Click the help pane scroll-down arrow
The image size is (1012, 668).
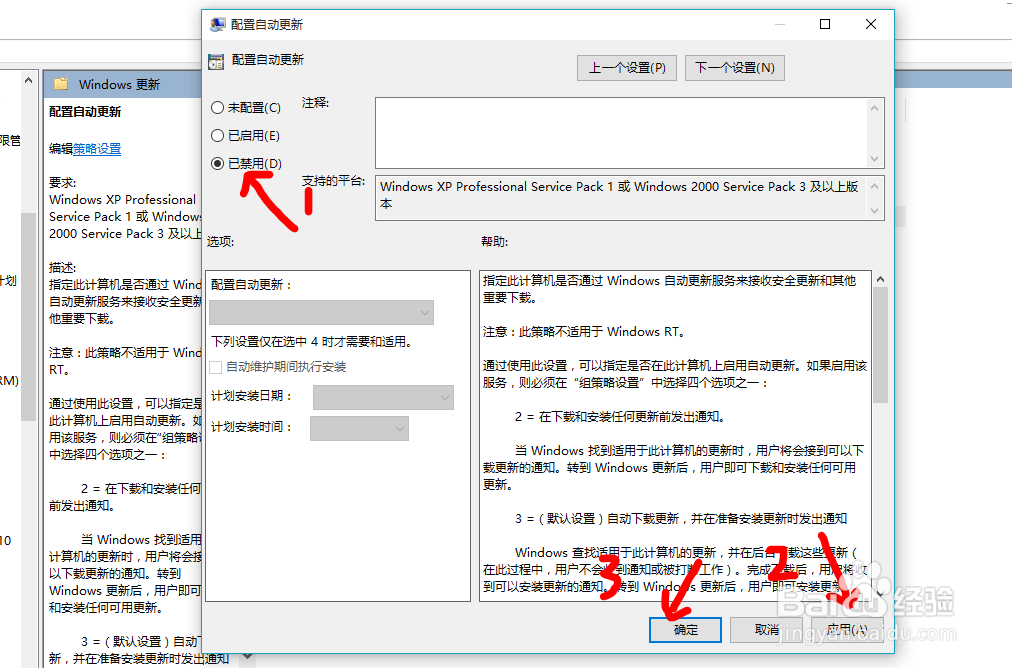880,593
